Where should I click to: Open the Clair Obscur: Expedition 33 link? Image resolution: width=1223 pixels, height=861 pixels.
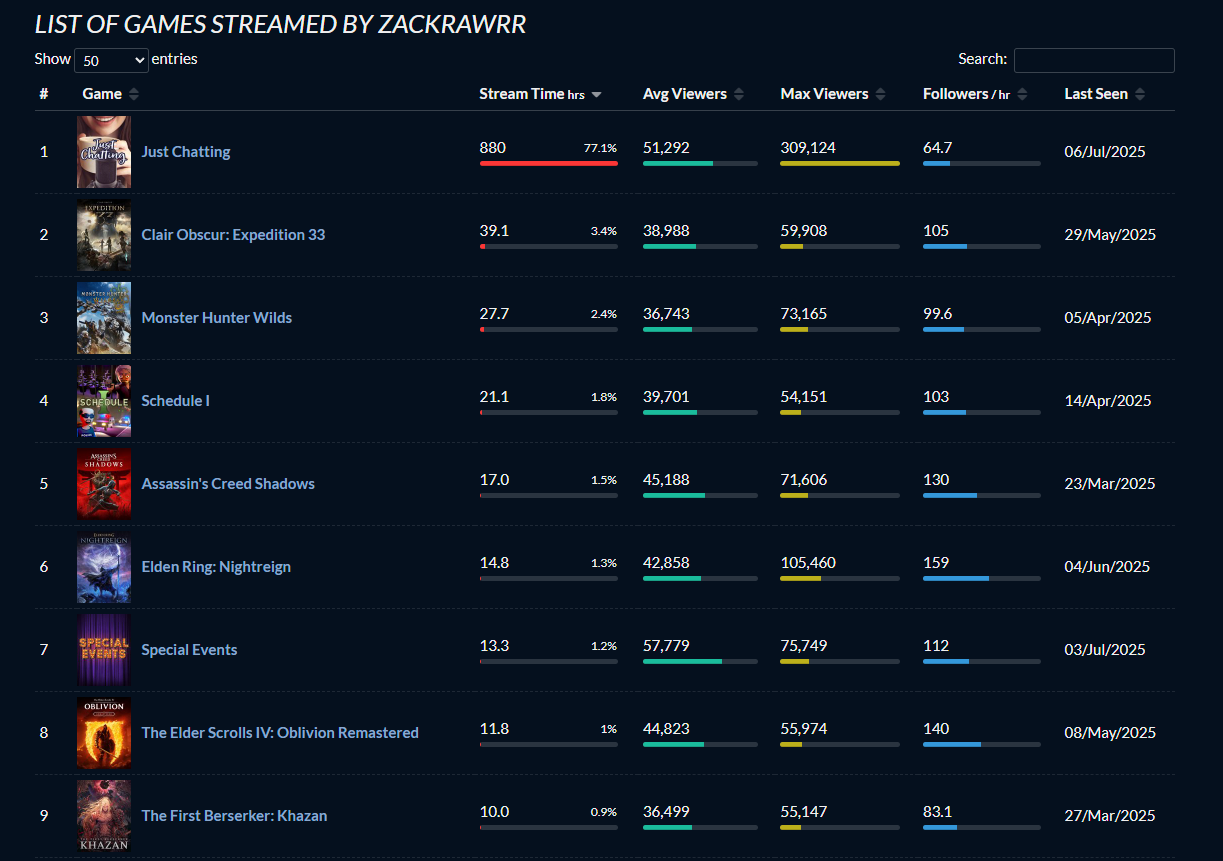point(233,235)
